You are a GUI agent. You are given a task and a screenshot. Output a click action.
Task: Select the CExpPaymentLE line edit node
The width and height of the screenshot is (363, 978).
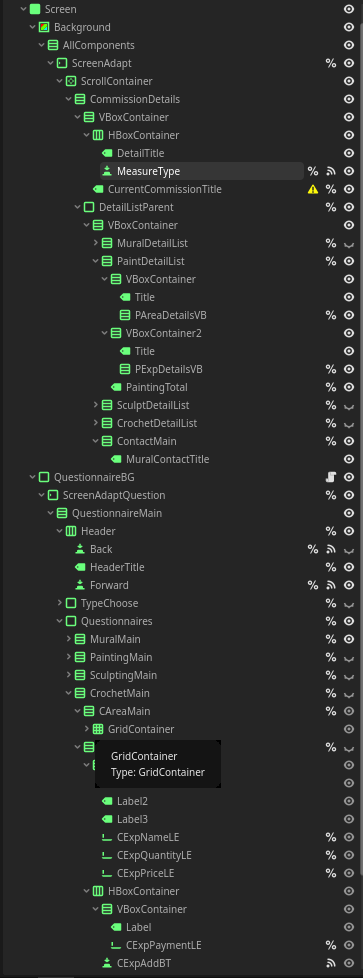click(163, 945)
